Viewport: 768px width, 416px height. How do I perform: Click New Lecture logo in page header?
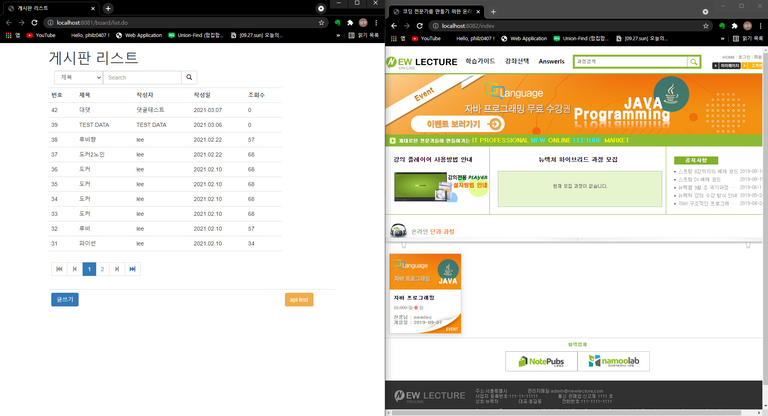pyautogui.click(x=422, y=62)
